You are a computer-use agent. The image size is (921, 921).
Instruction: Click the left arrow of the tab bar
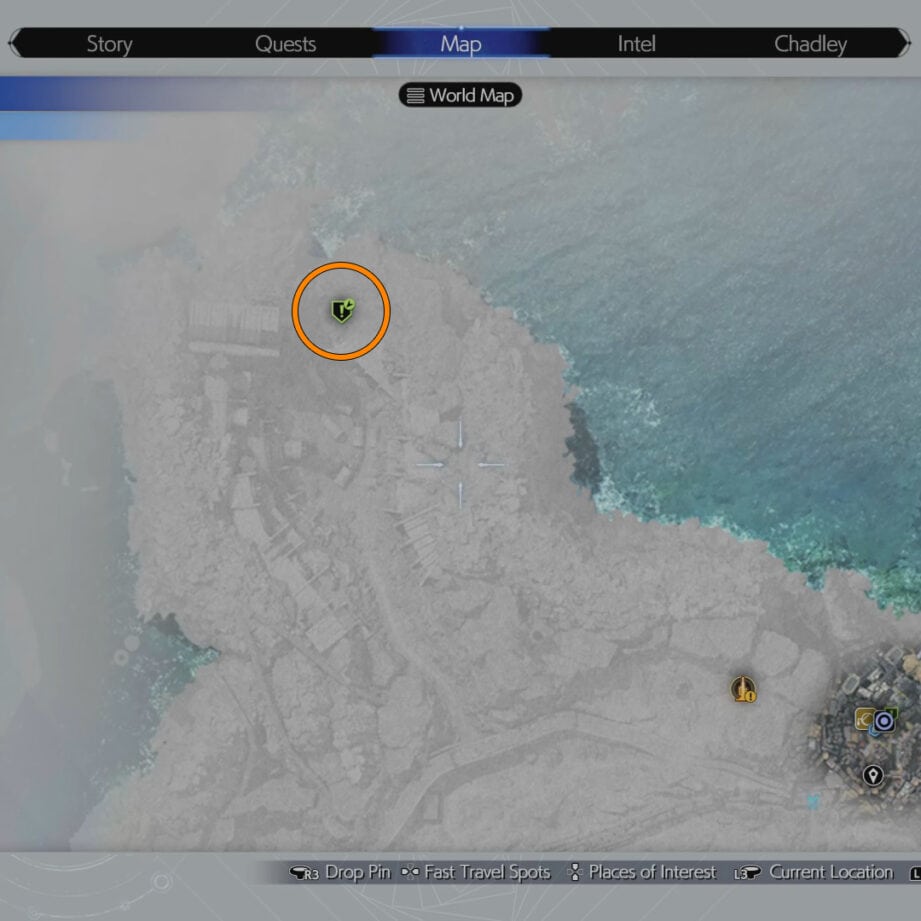click(x=15, y=43)
